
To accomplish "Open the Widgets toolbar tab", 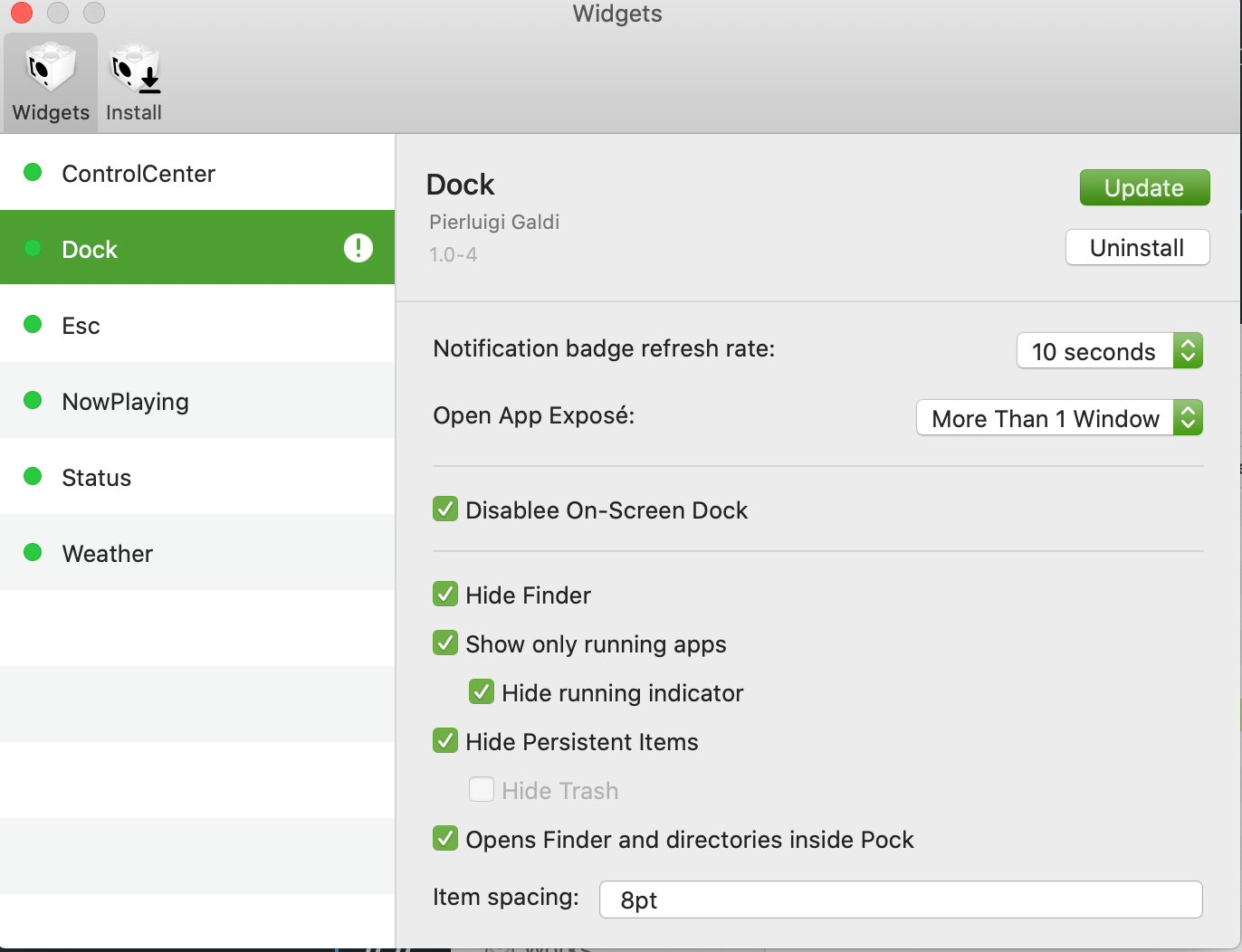I will point(51,82).
